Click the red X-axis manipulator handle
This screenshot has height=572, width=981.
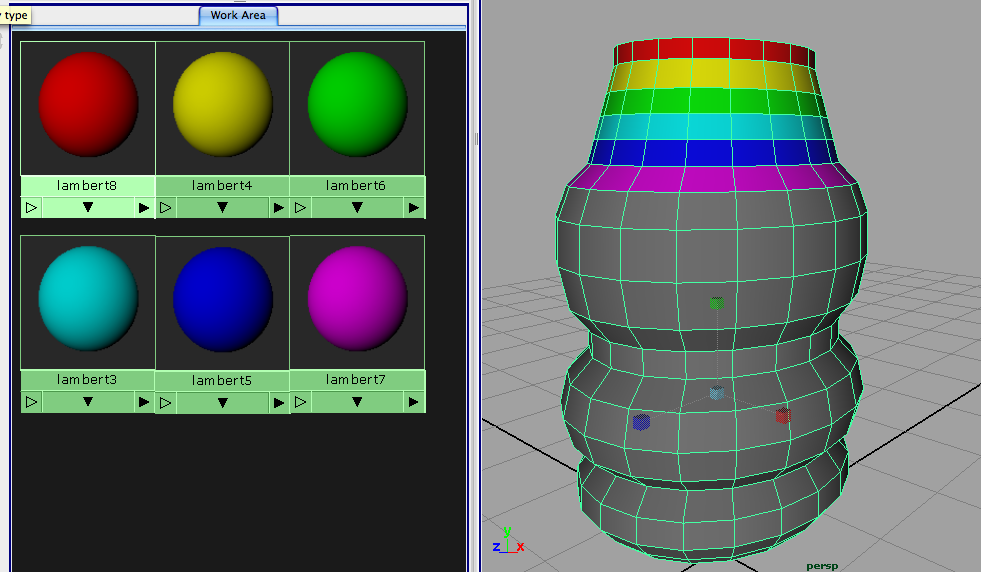point(783,416)
